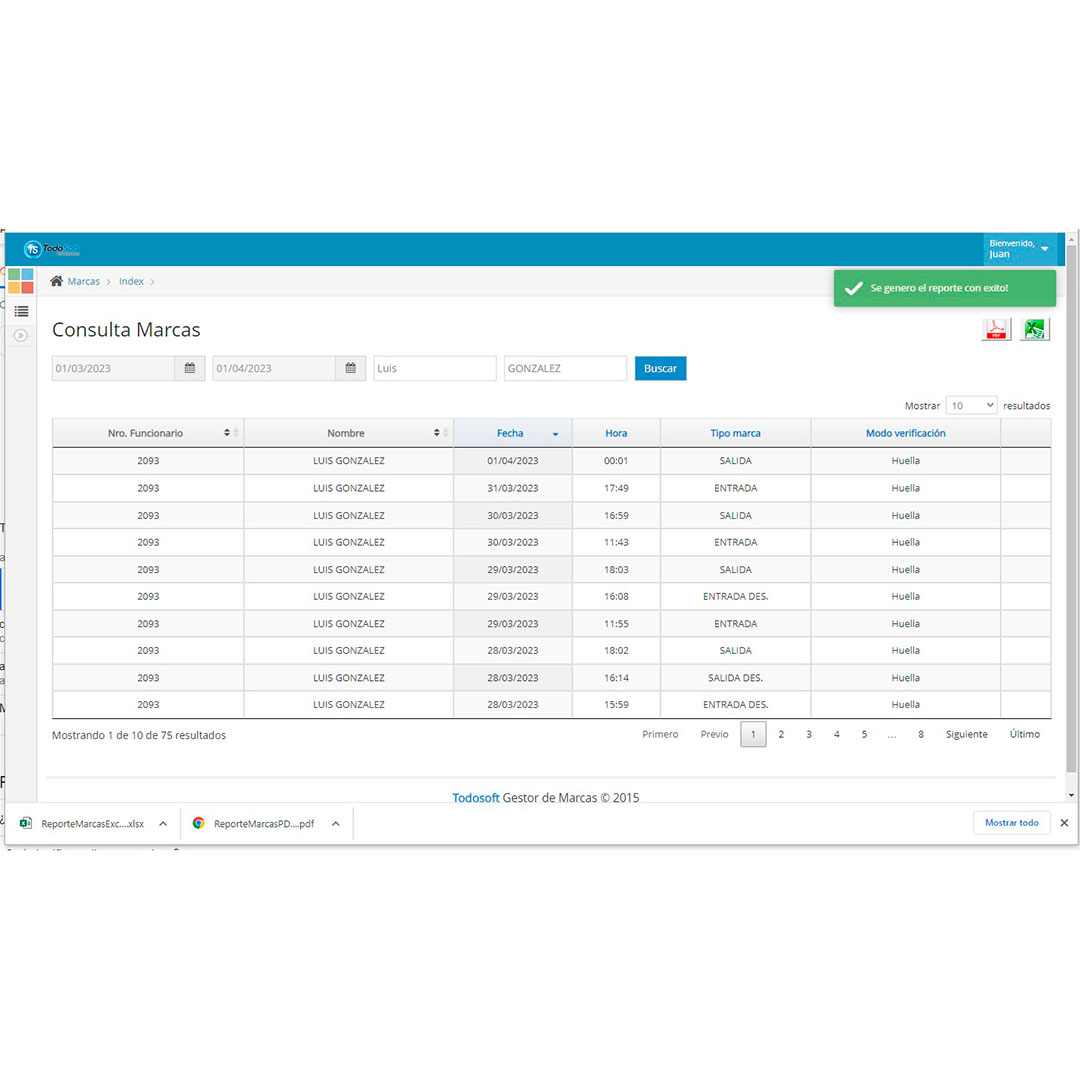Open the start date calendar picker
The height and width of the screenshot is (1080, 1080).
point(190,368)
